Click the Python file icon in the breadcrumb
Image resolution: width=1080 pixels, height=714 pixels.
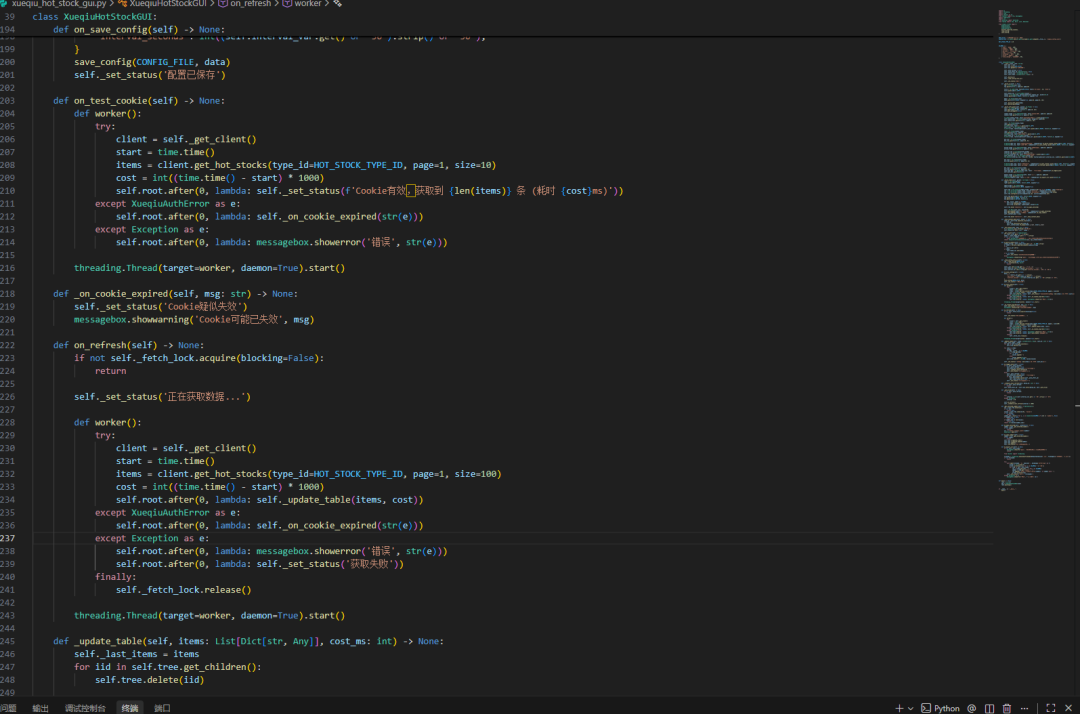point(4,4)
